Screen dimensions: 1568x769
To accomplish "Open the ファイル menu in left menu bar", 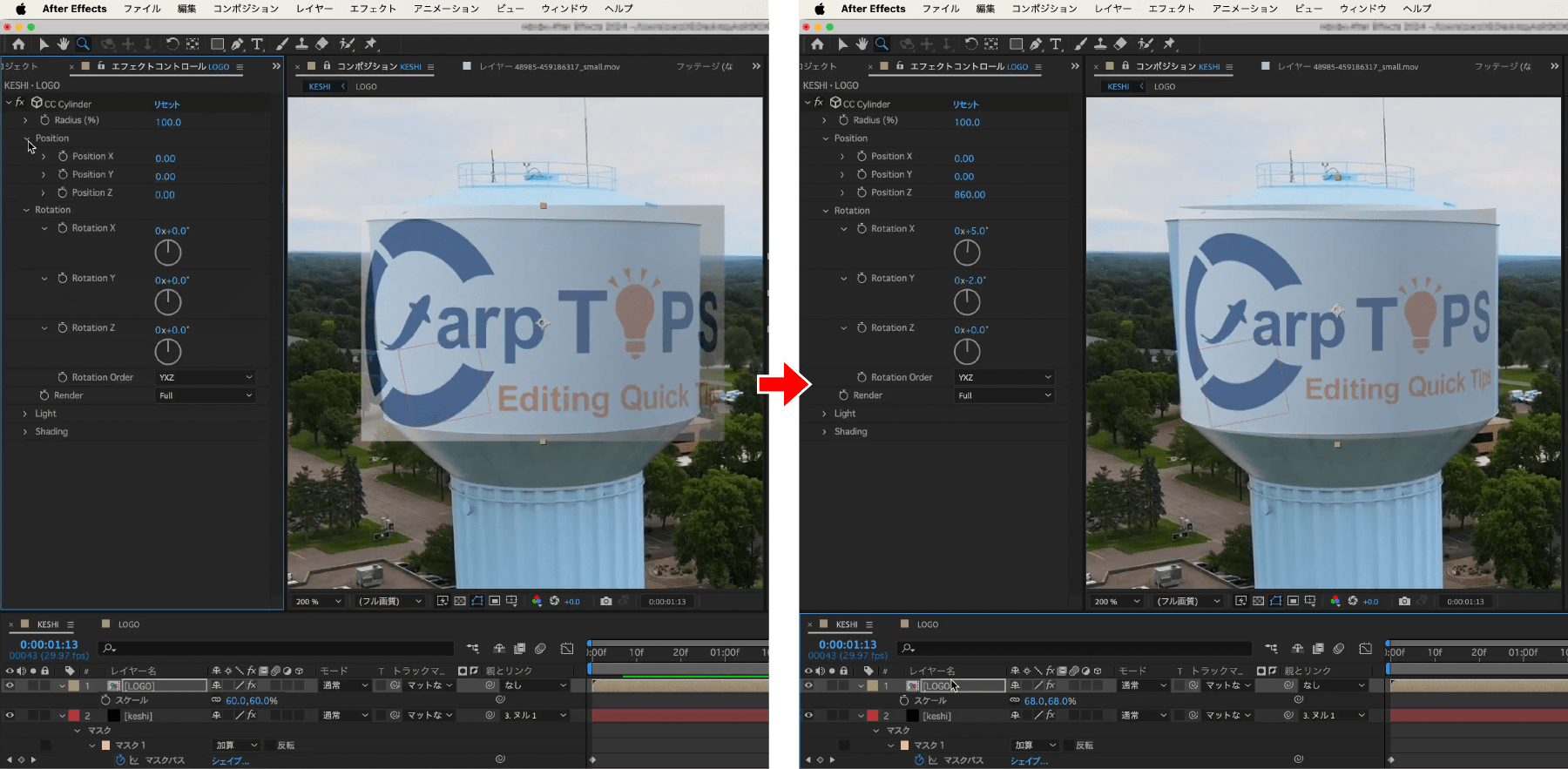I will coord(142,9).
